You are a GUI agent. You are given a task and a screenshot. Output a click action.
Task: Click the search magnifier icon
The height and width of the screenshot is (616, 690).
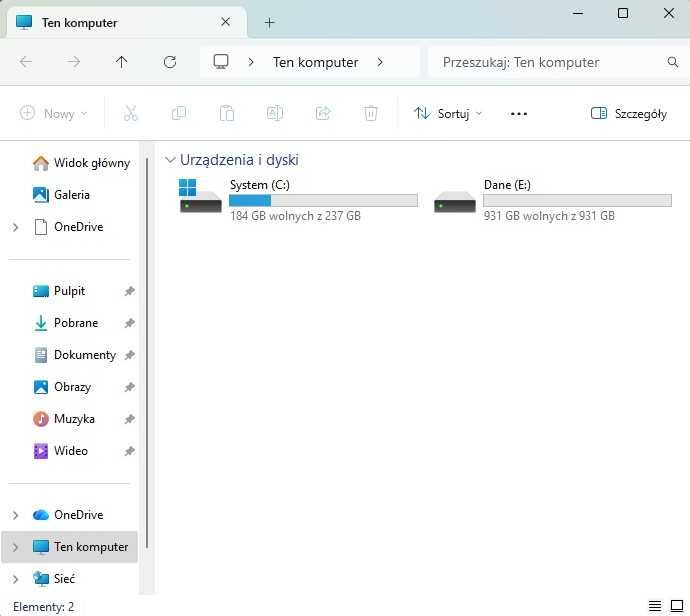pos(673,62)
